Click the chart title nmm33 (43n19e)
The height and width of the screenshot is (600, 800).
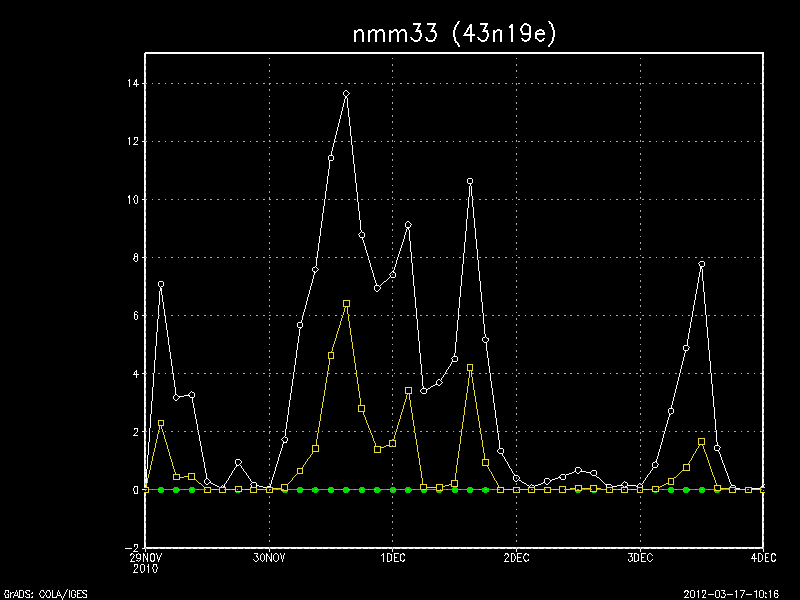point(454,34)
